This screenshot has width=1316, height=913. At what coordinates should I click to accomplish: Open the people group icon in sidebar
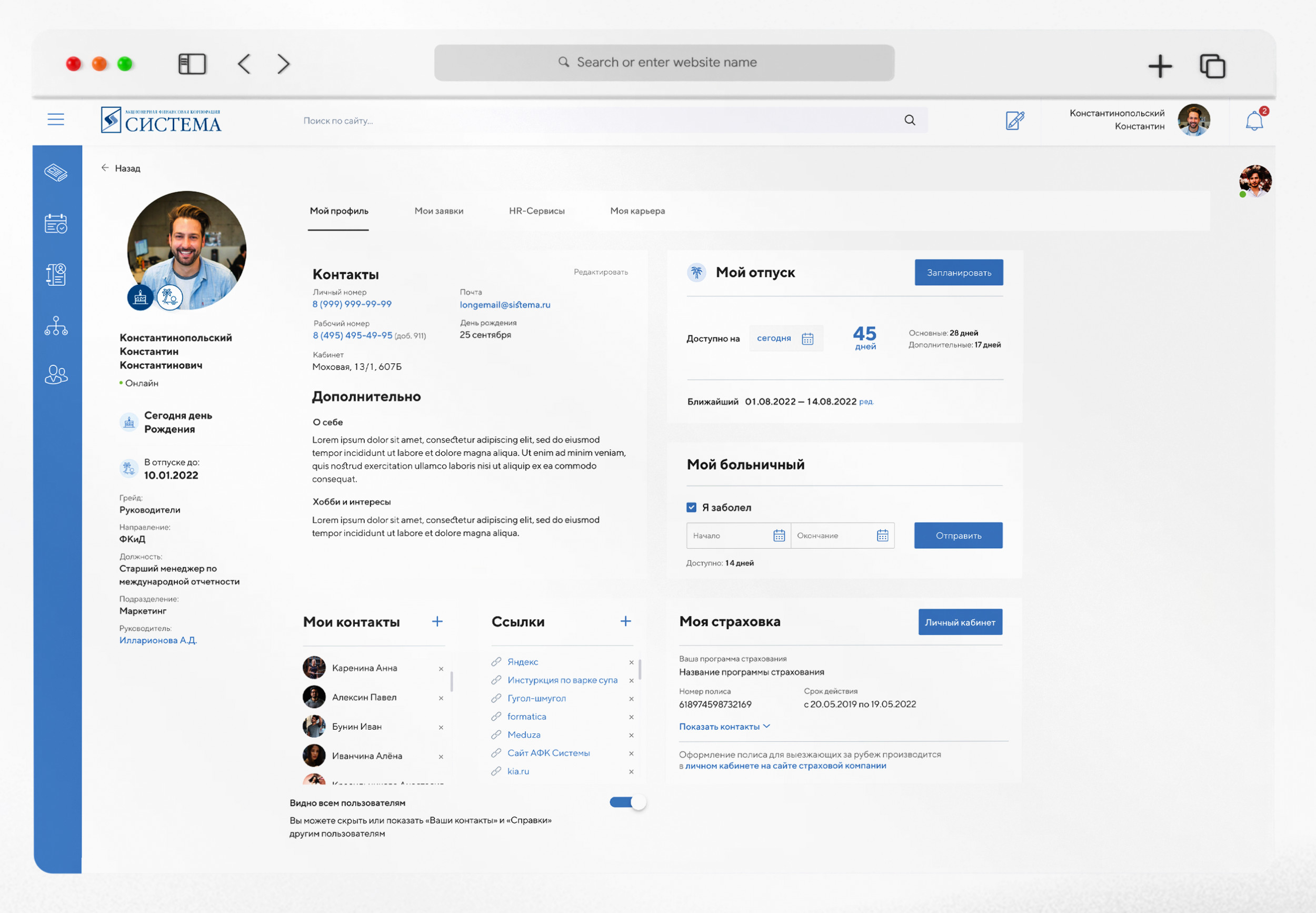[56, 375]
